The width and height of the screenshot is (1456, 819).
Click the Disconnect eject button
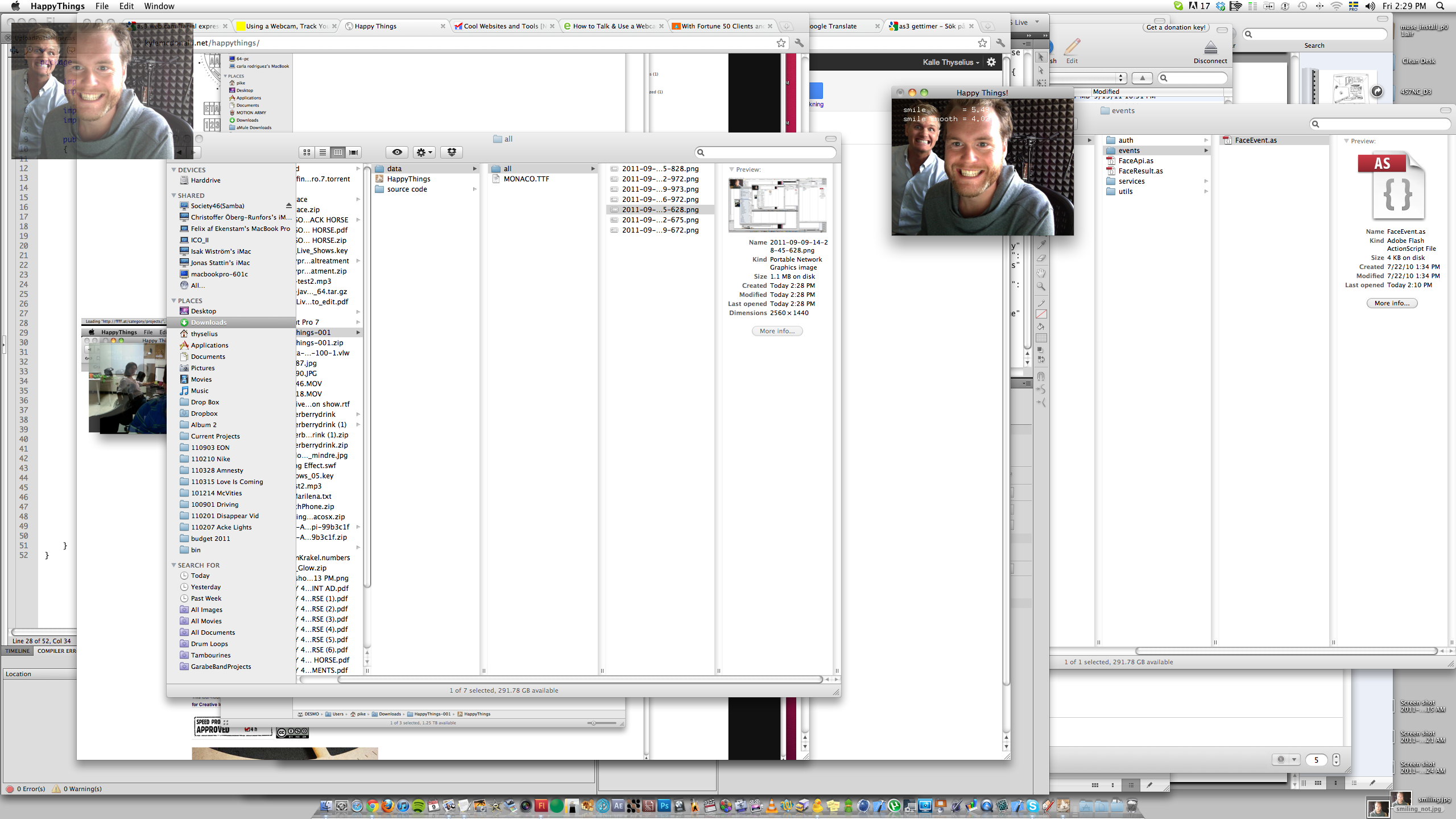click(x=1210, y=51)
